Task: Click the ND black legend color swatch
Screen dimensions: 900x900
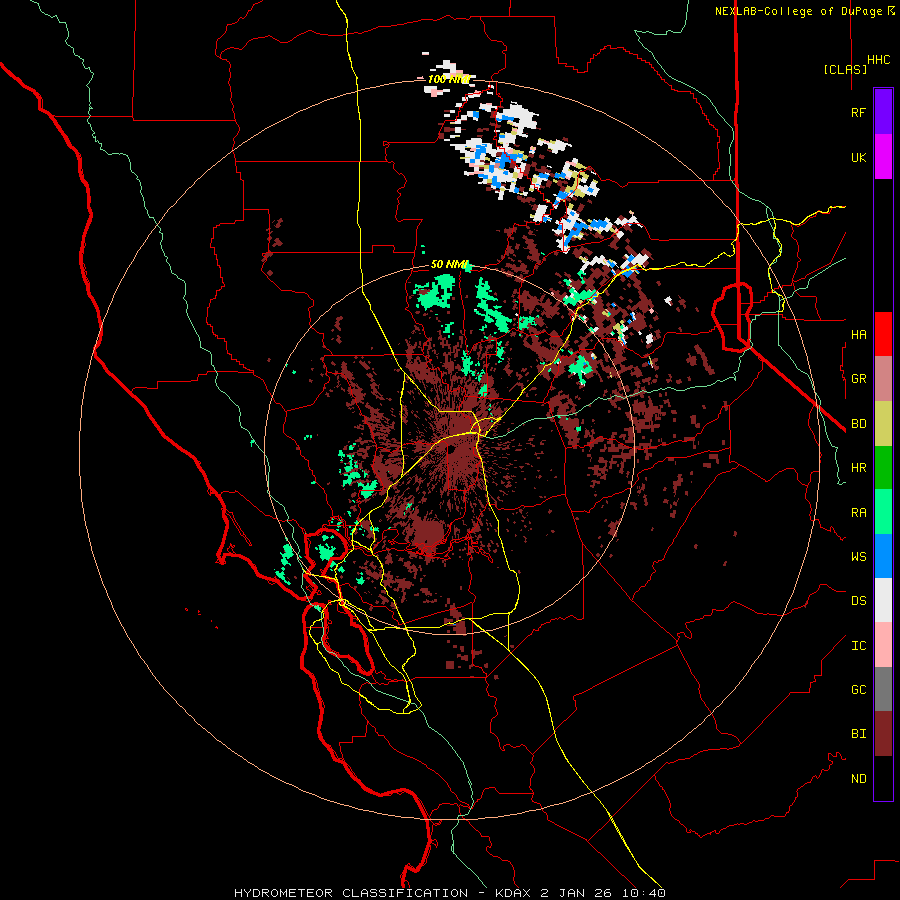Action: tap(883, 778)
